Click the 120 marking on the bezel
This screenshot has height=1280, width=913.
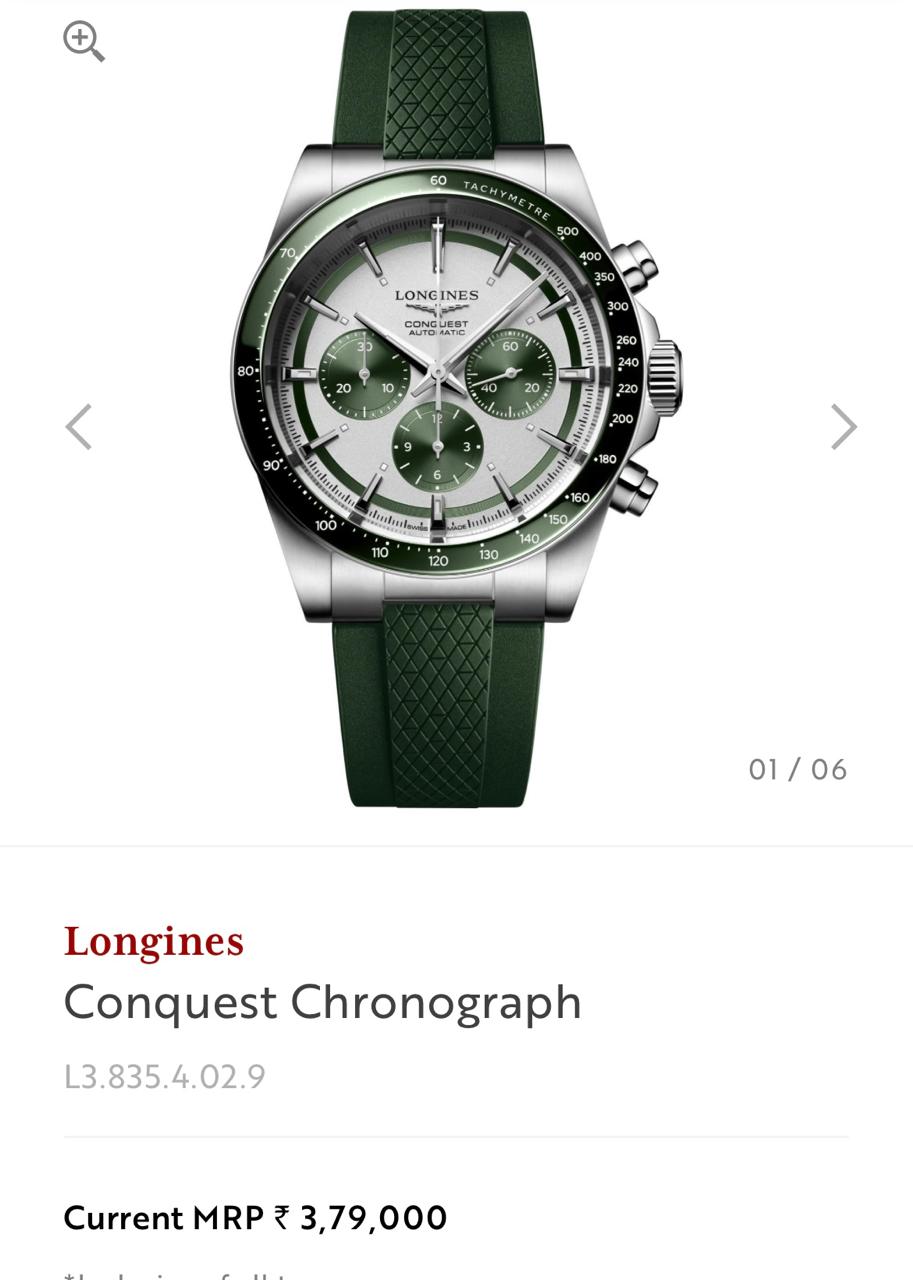(438, 560)
